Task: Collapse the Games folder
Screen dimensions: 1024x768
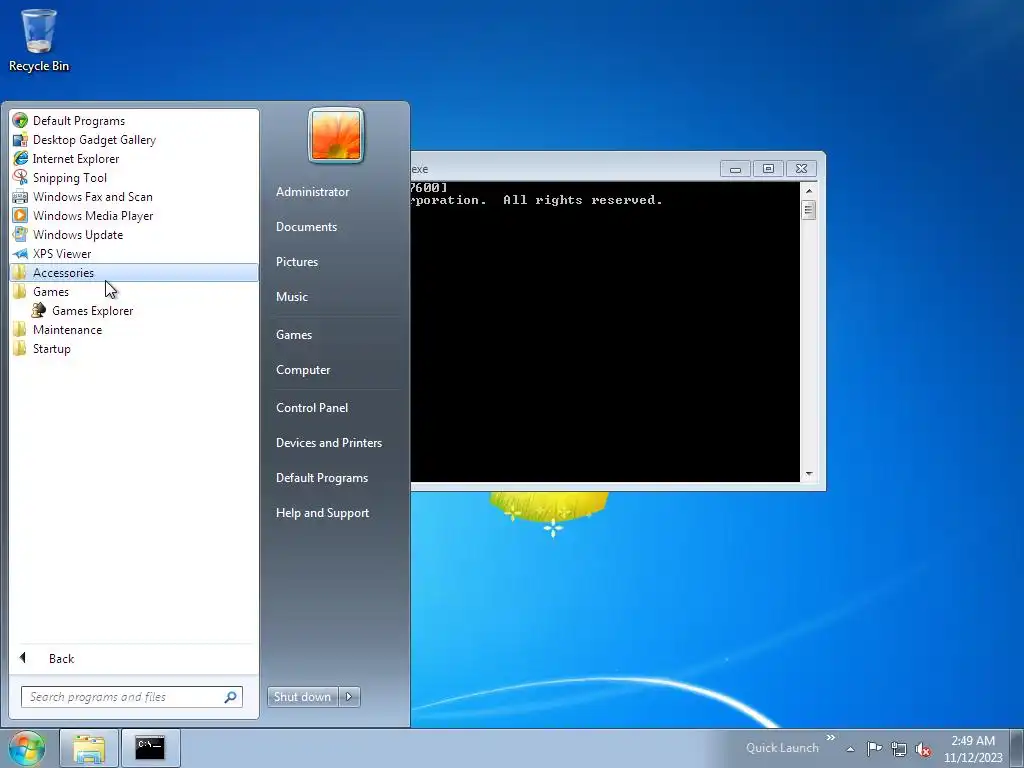Action: click(134, 292)
